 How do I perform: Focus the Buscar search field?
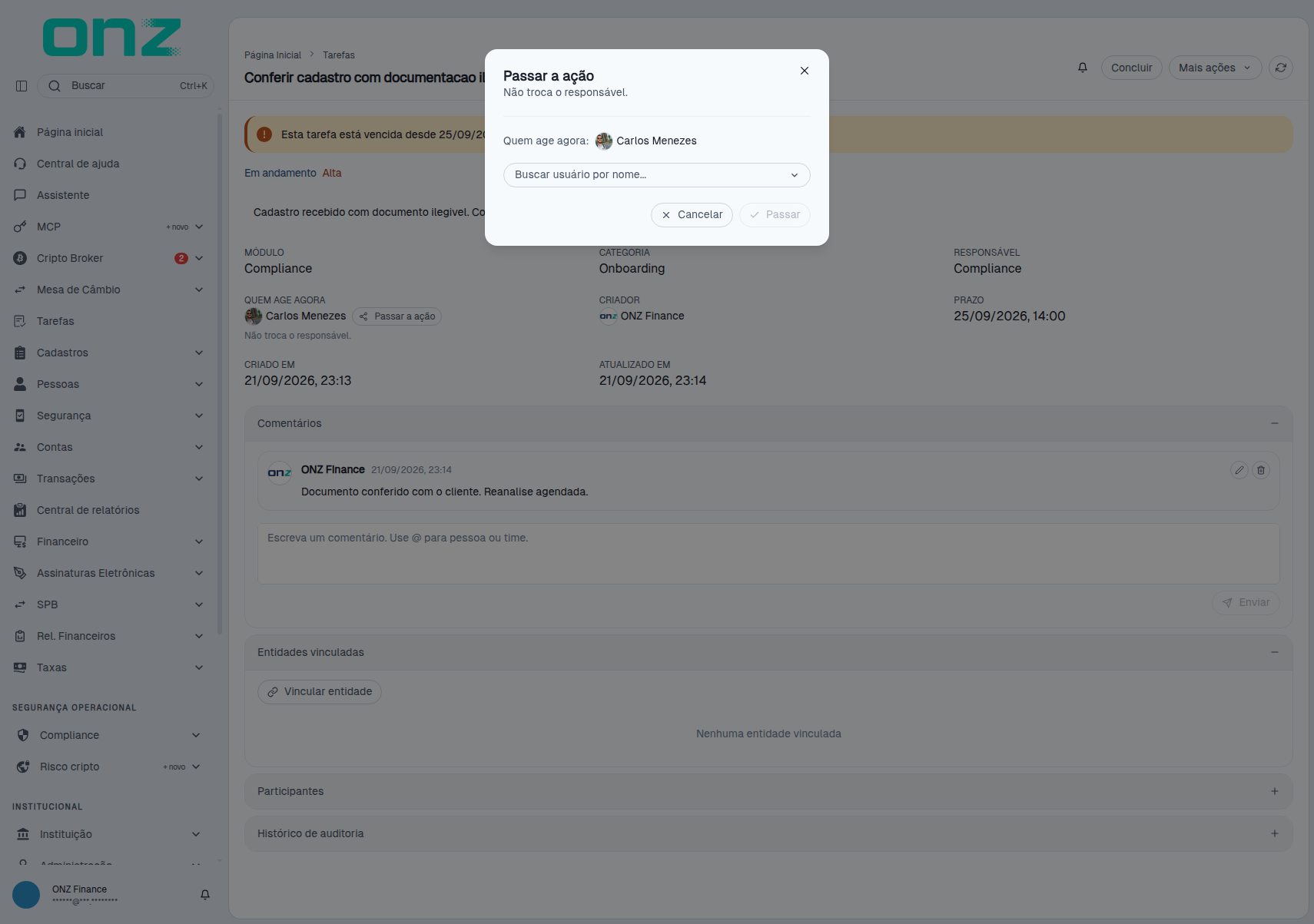click(x=126, y=86)
